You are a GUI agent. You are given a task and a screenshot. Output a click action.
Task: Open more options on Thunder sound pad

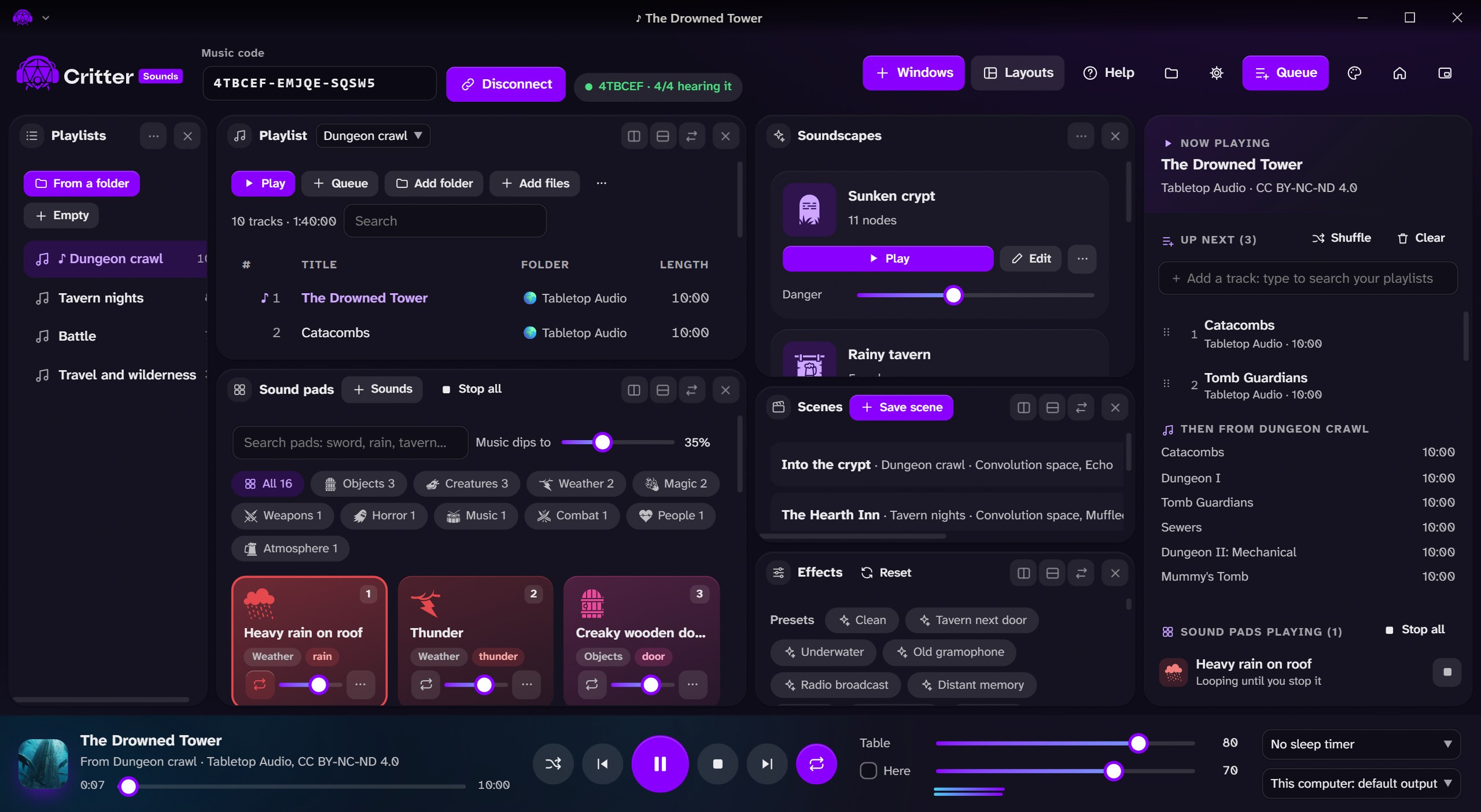pyautogui.click(x=526, y=685)
